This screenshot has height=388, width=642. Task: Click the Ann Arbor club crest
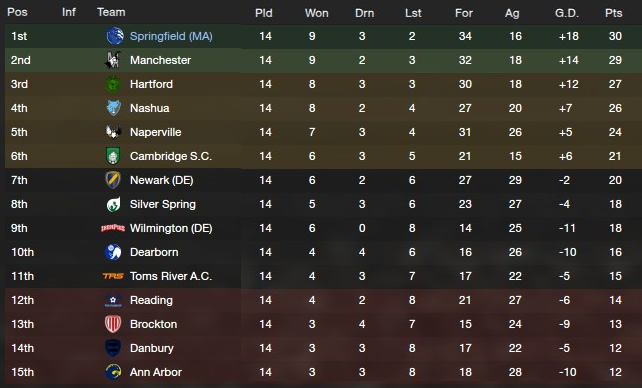pos(113,372)
